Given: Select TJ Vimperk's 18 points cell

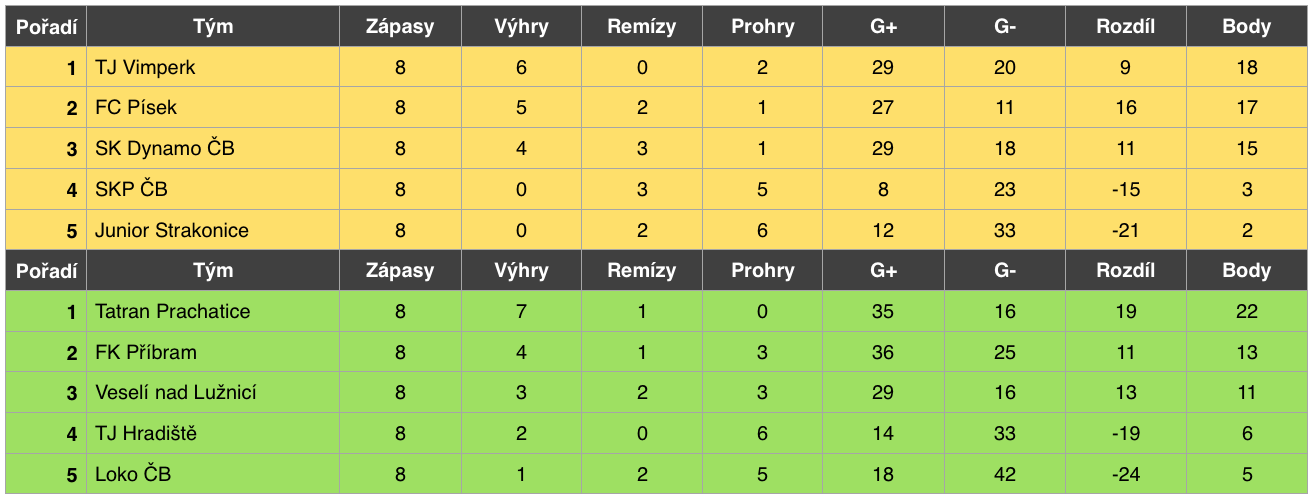Looking at the screenshot, I should (x=1247, y=67).
